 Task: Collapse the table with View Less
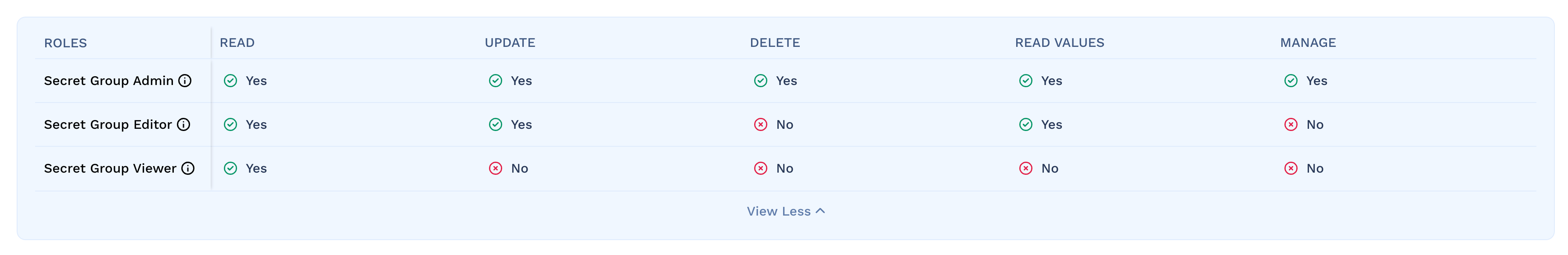[786, 211]
